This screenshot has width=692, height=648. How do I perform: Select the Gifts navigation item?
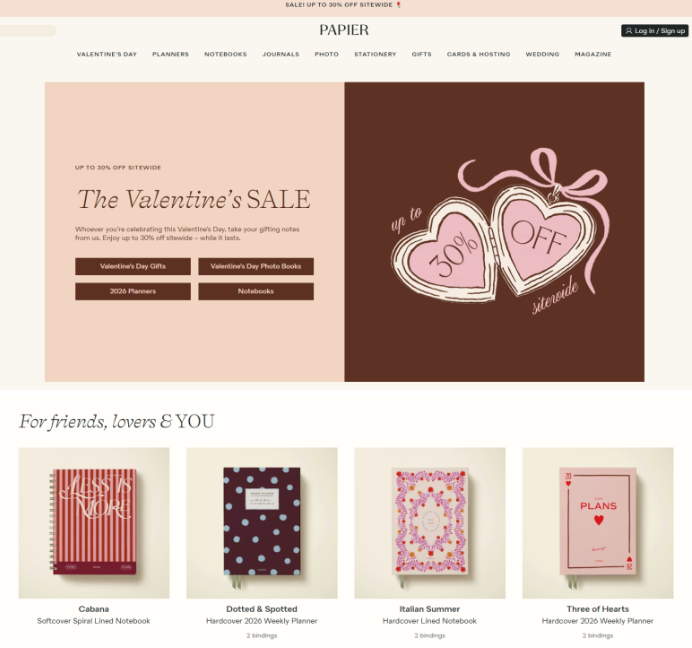point(421,54)
